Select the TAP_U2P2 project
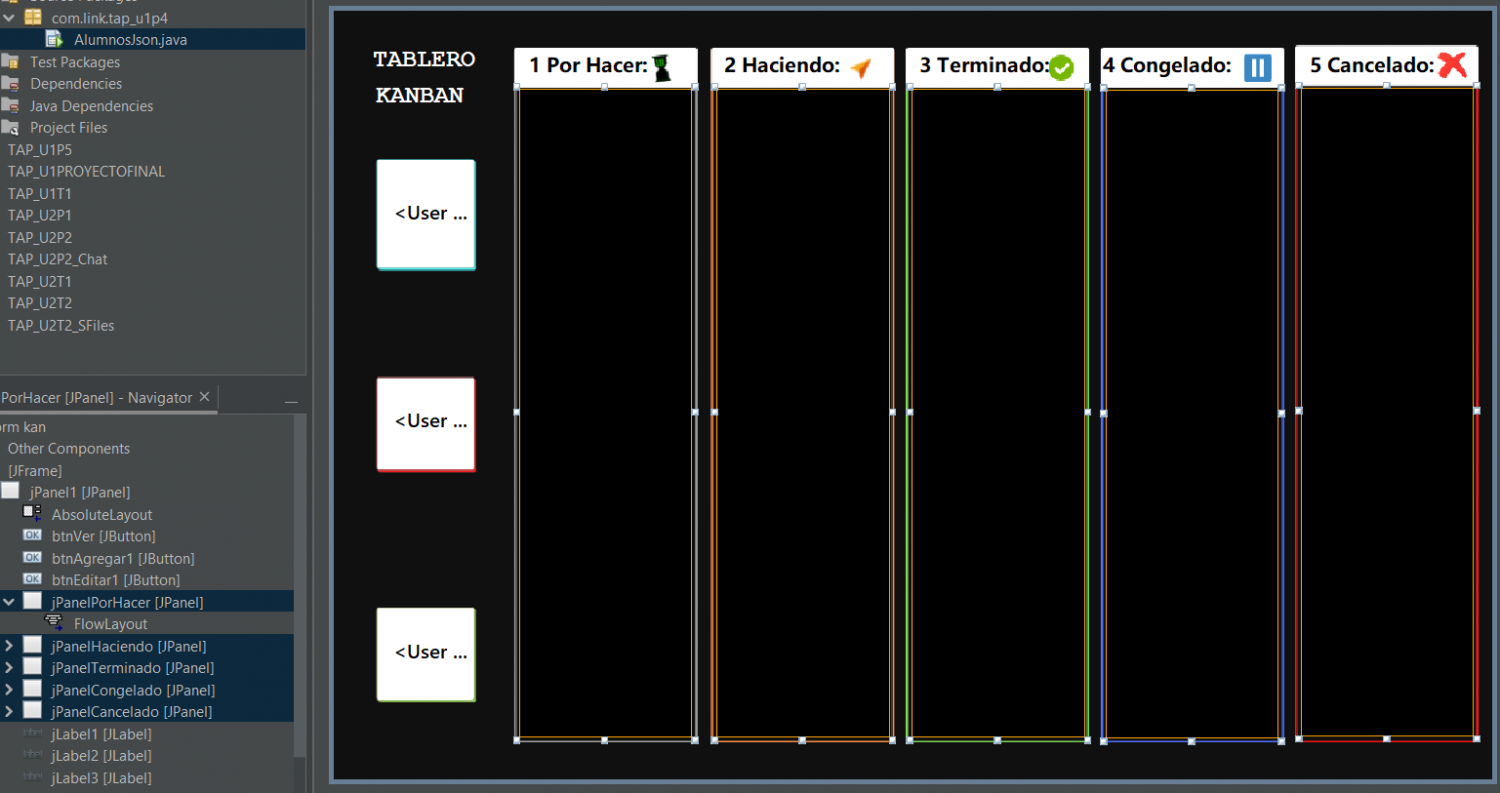 40,237
